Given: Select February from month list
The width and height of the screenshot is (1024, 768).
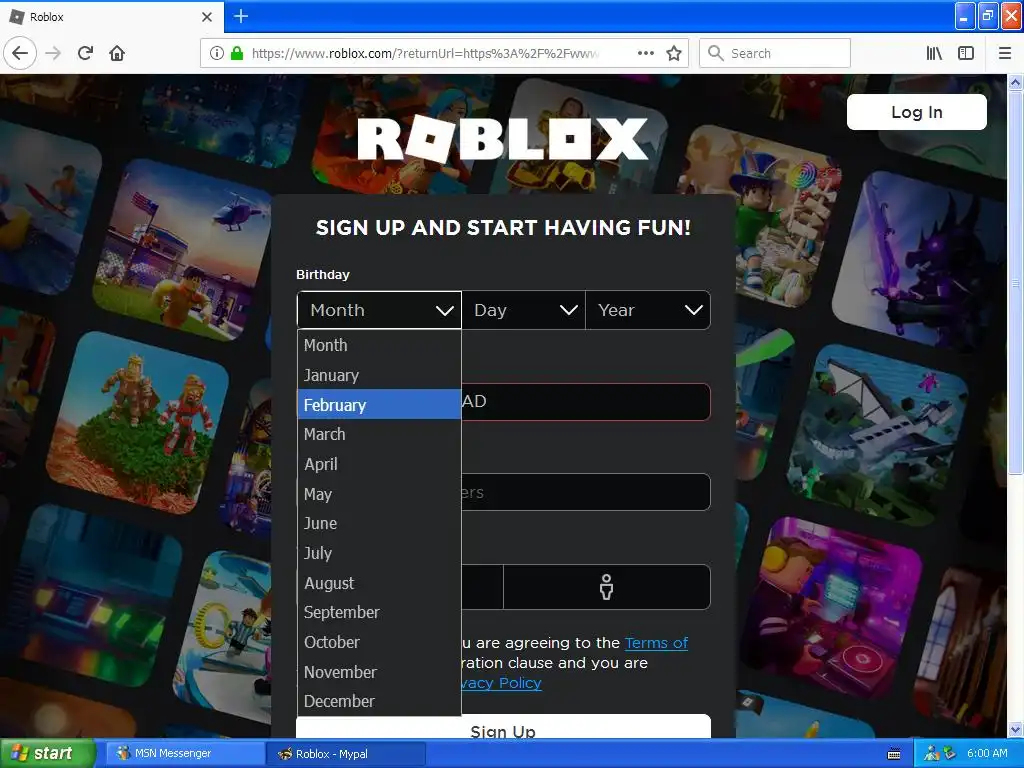Looking at the screenshot, I should click(379, 404).
